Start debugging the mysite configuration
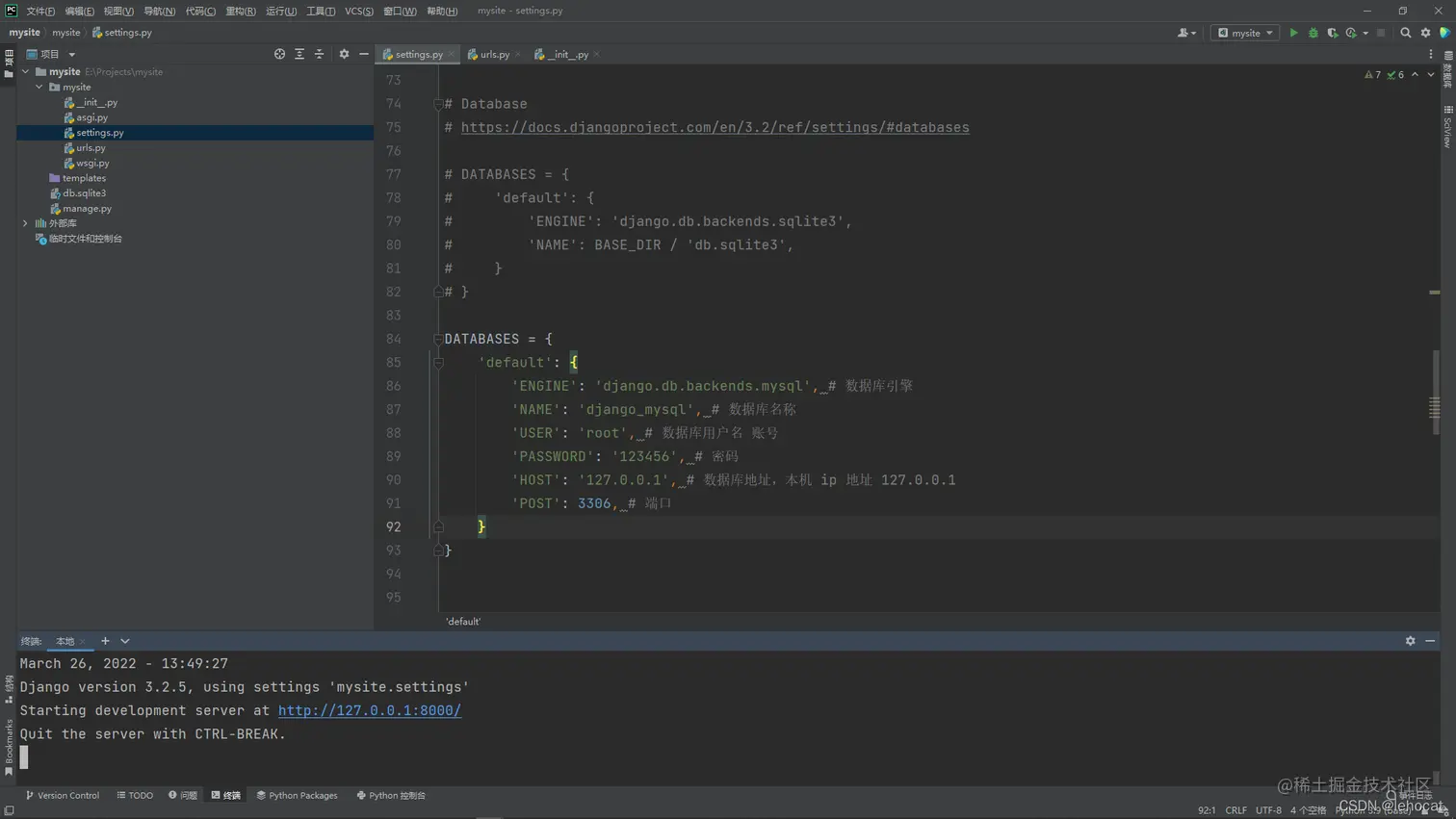The image size is (1456, 819). click(1313, 33)
